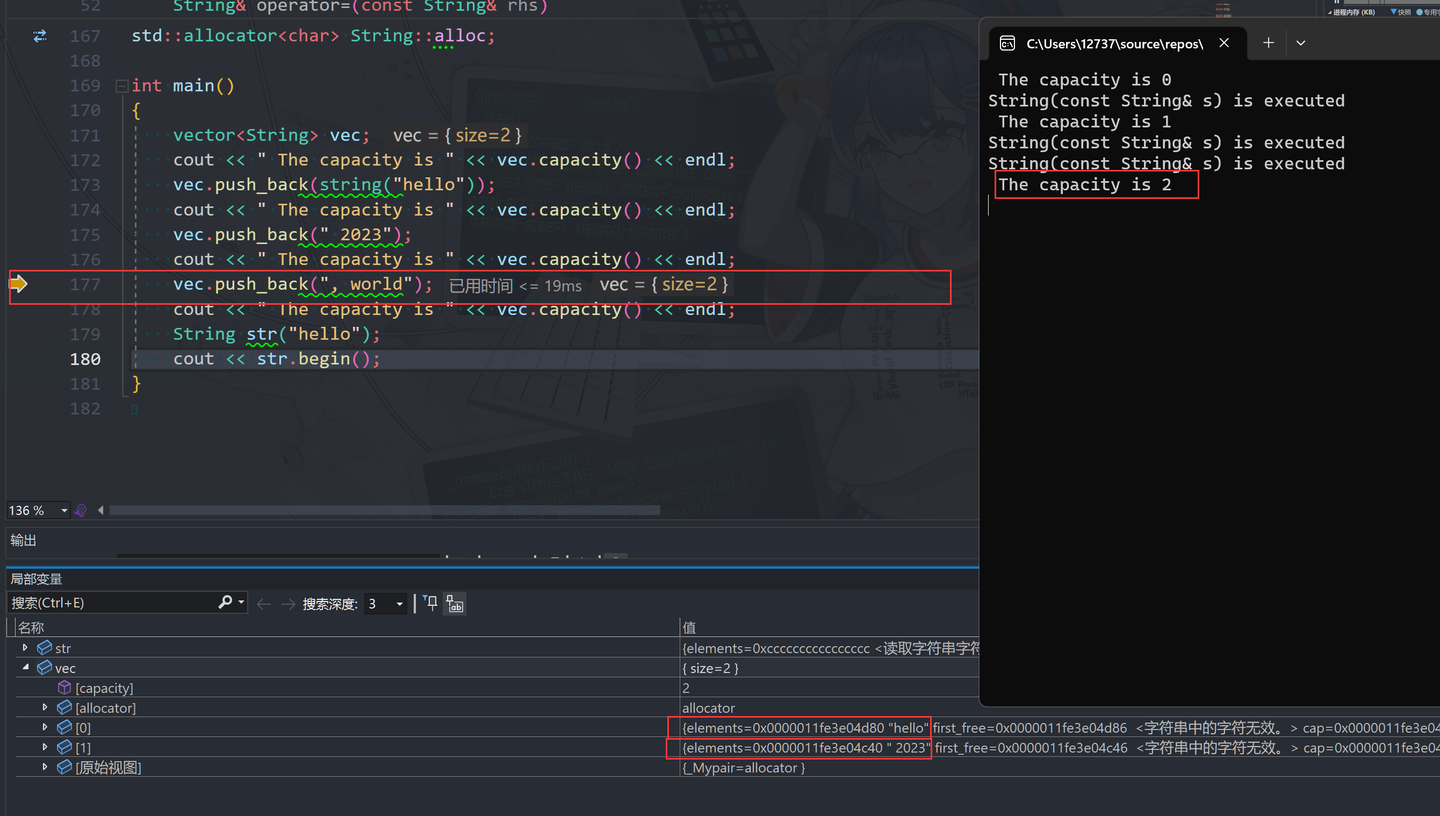Click the 输出 output panel title
Screen dimensions: 1440x816
click(x=23, y=540)
